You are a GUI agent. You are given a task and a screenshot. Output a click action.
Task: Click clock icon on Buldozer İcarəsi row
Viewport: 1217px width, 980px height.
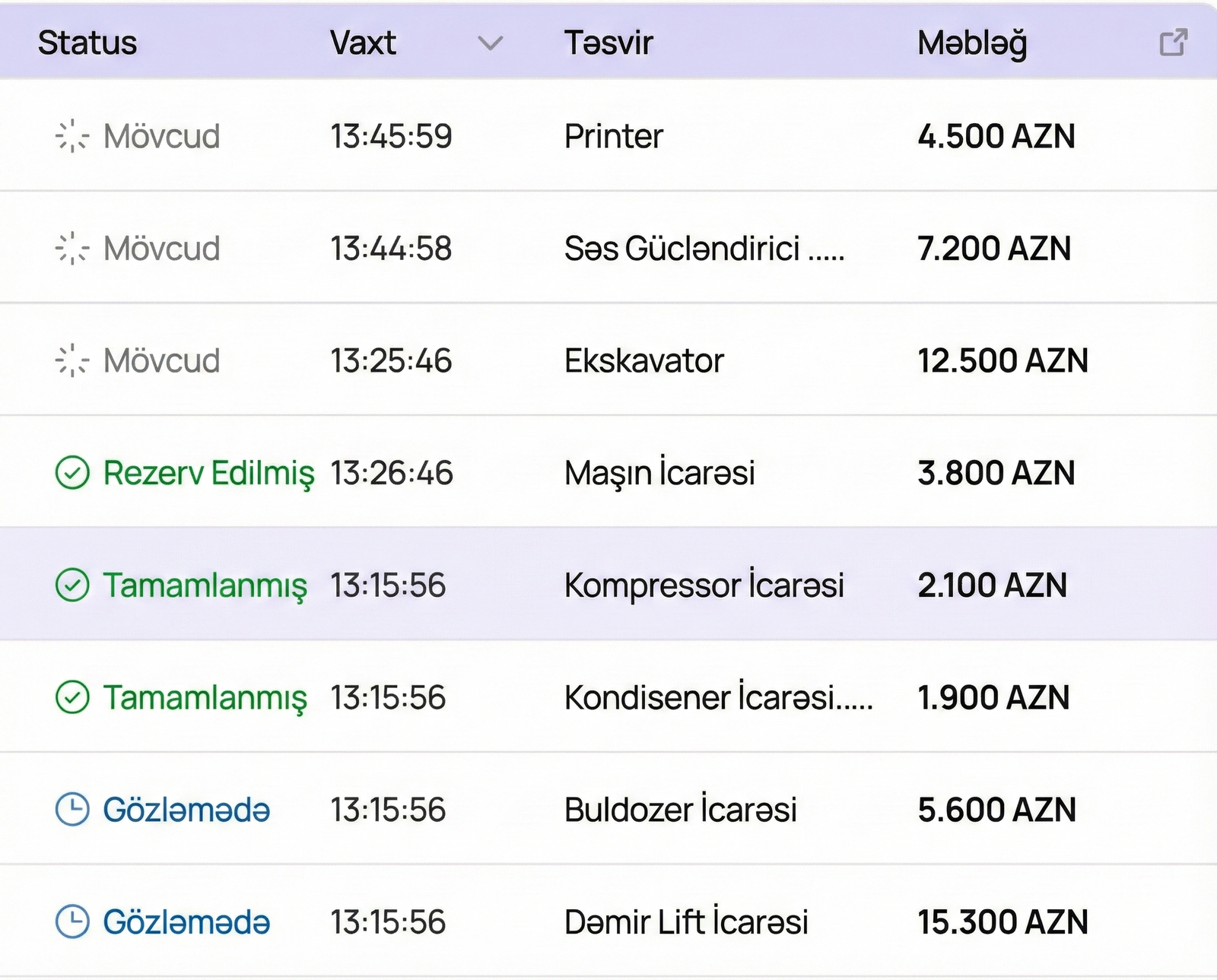click(72, 810)
